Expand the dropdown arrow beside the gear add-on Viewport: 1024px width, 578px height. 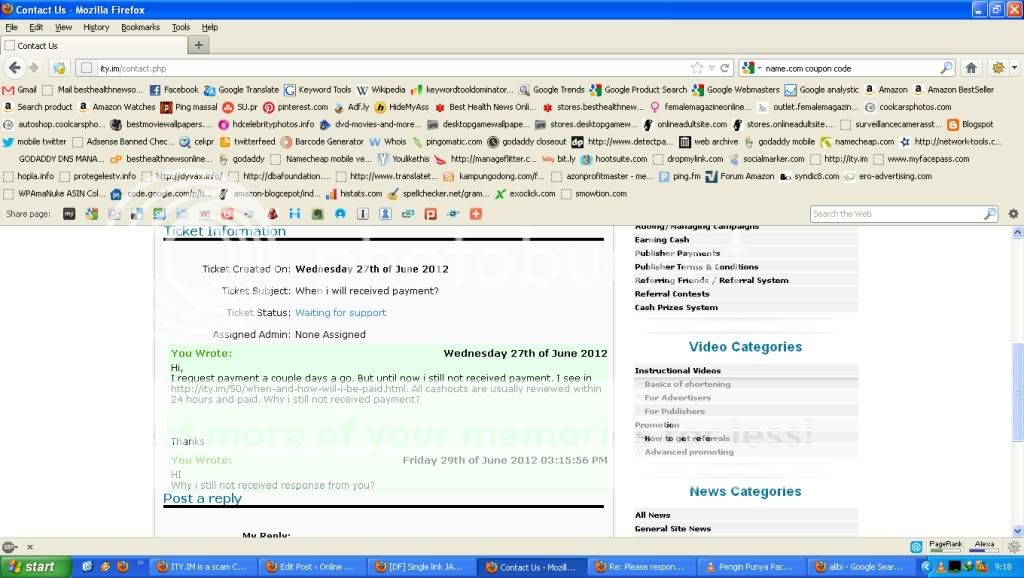point(1014,68)
